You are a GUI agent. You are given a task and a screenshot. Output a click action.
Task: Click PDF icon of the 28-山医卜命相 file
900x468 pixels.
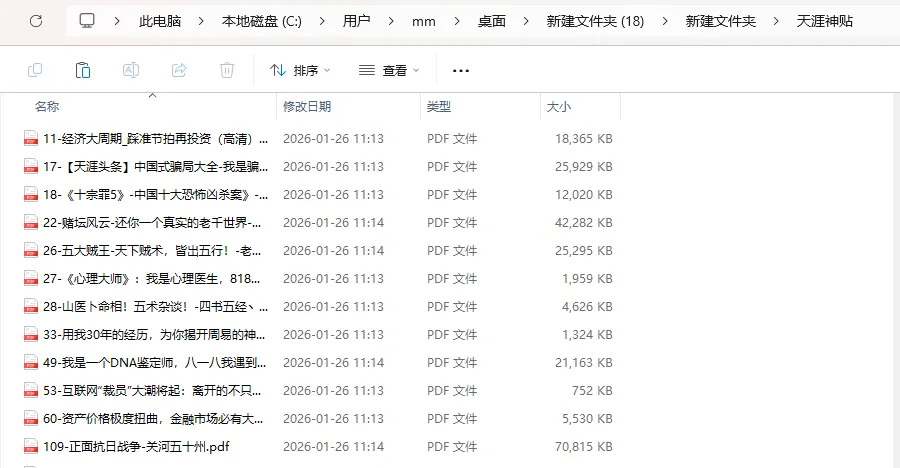(x=30, y=307)
